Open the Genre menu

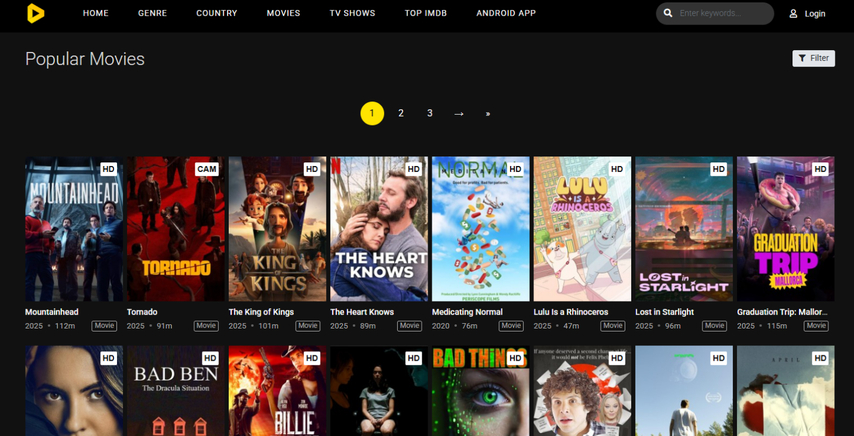[152, 13]
